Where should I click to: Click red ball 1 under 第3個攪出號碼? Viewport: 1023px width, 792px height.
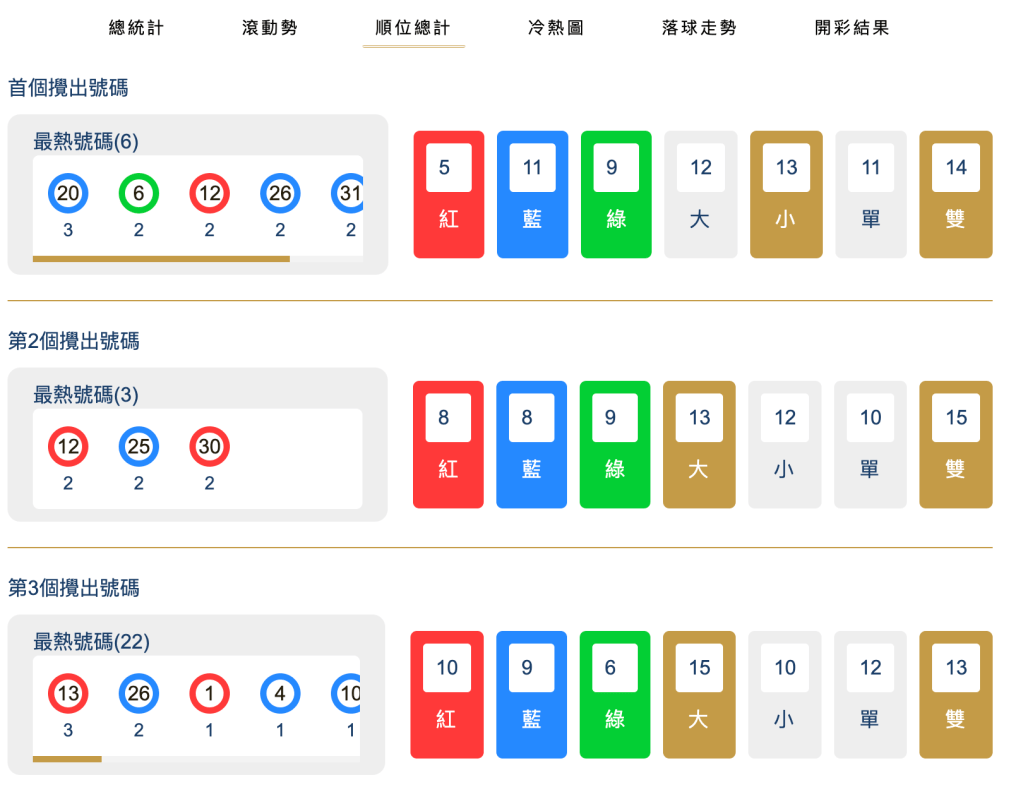tap(208, 693)
